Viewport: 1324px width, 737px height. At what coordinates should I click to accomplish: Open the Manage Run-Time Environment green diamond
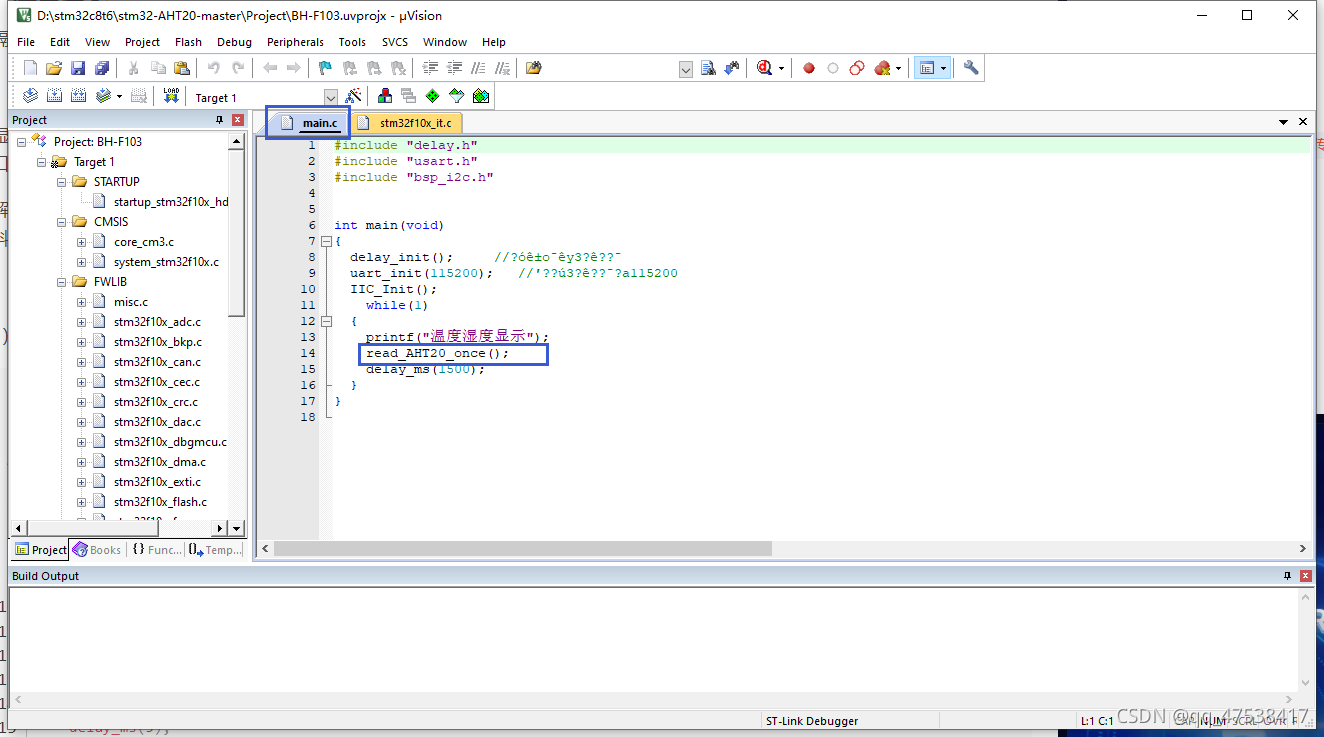click(432, 96)
